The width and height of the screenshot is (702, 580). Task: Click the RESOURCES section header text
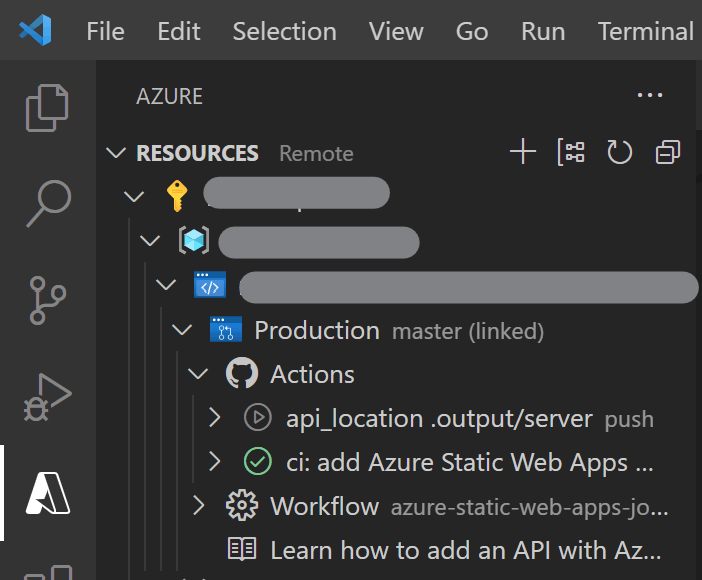[197, 153]
